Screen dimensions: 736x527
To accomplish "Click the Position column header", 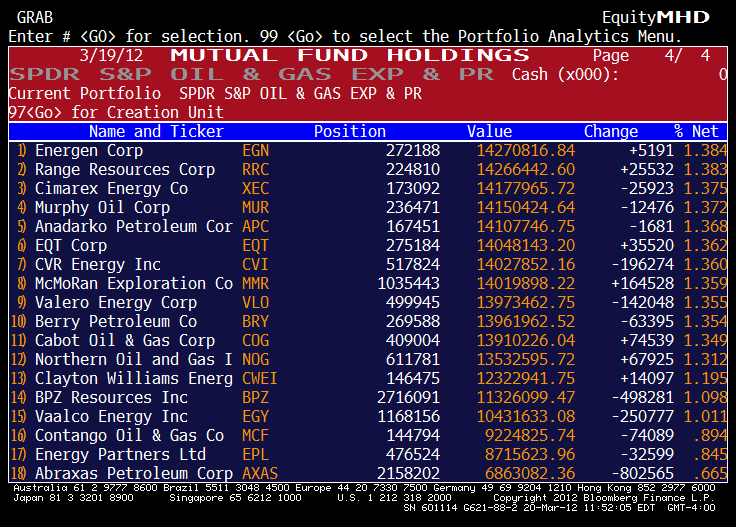I will click(350, 131).
